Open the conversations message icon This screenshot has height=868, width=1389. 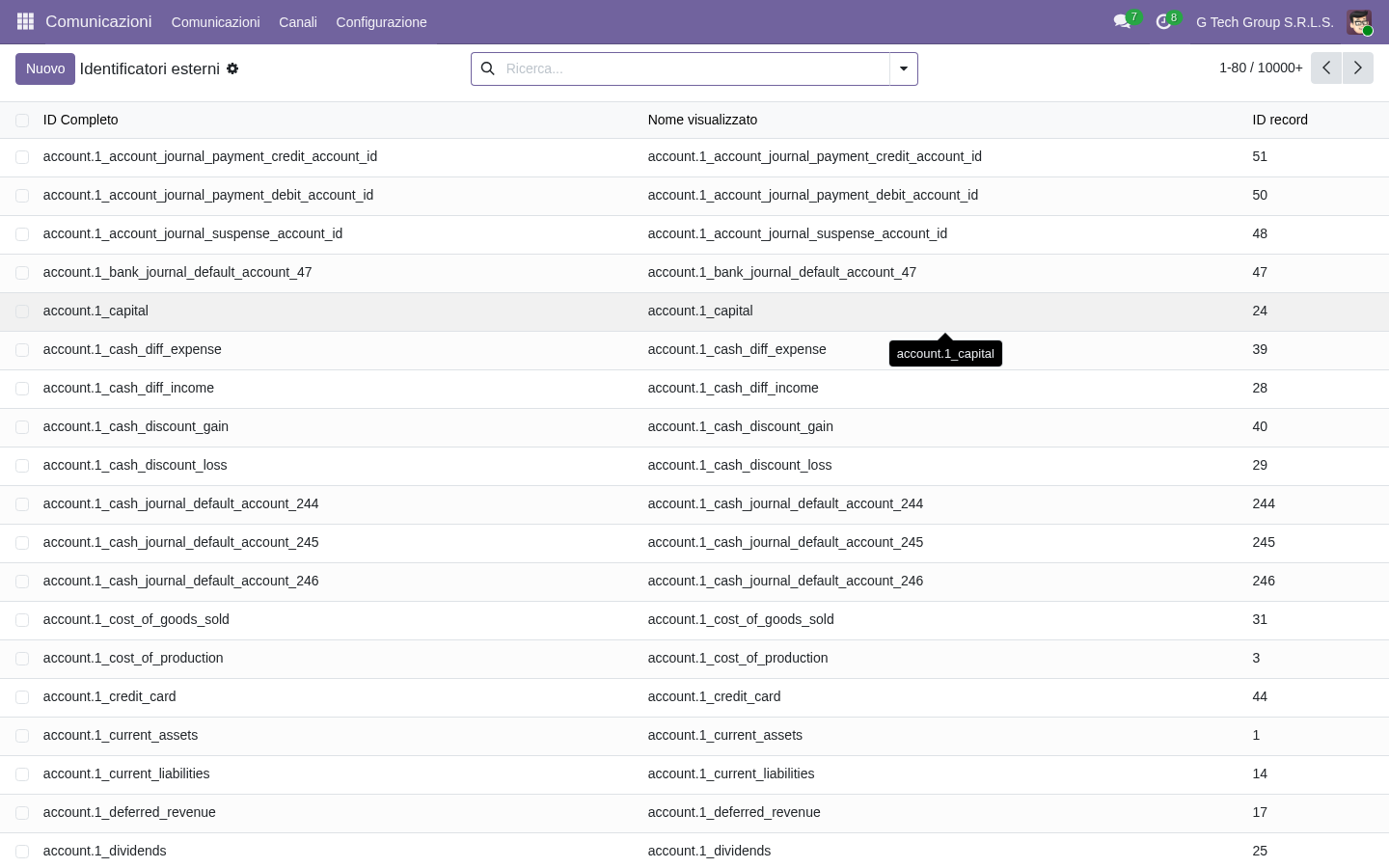pos(1122,21)
